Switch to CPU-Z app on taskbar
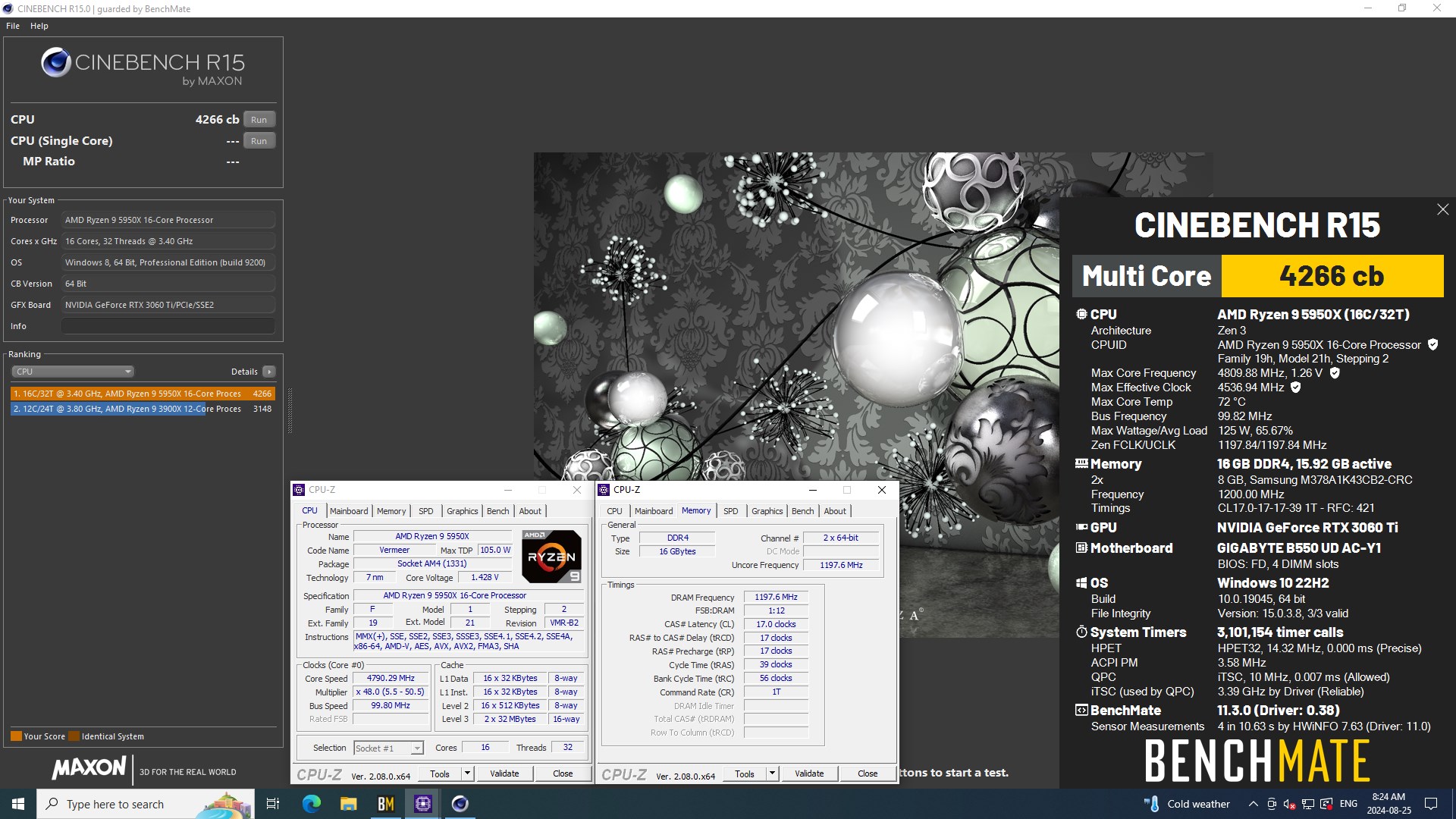 [x=422, y=804]
